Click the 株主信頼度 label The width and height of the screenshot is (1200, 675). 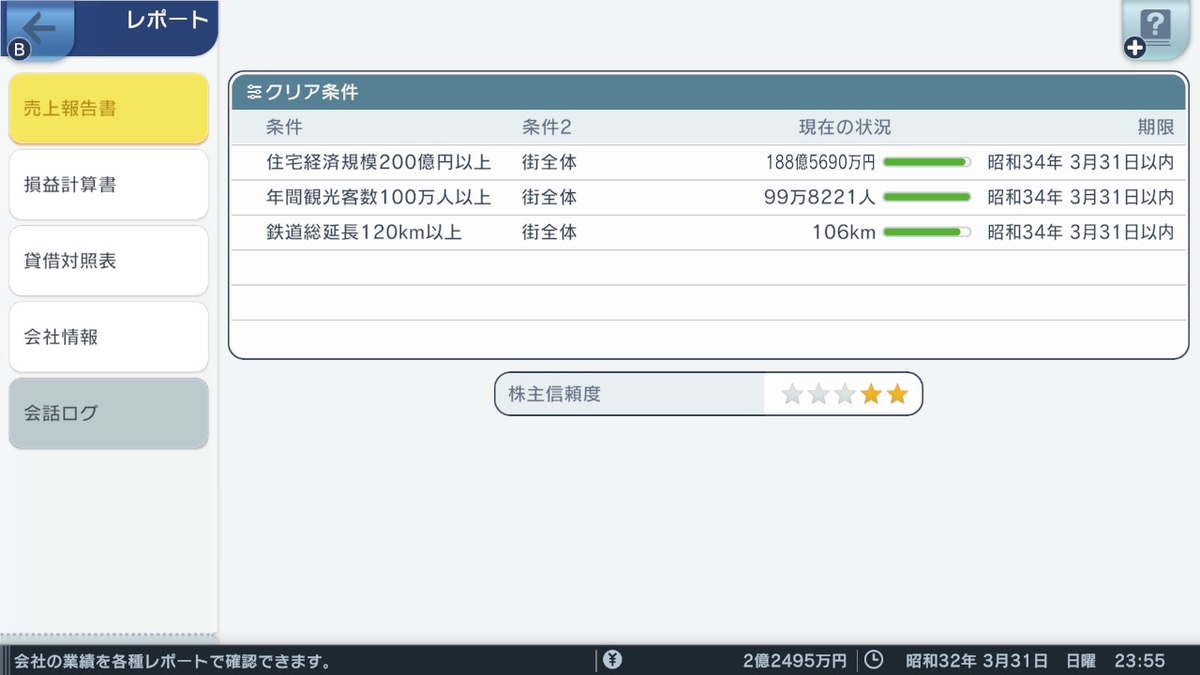click(555, 394)
